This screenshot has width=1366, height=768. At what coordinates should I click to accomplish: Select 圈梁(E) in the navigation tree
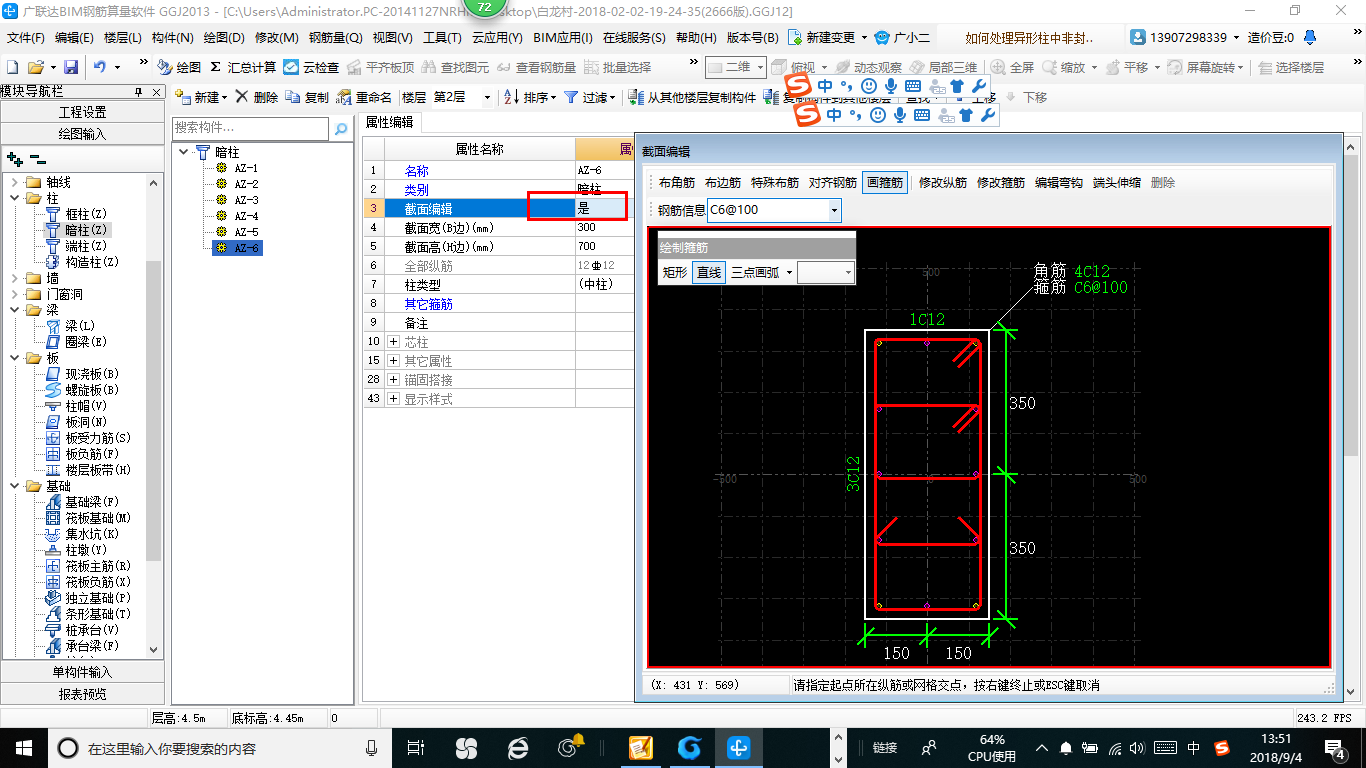76,342
